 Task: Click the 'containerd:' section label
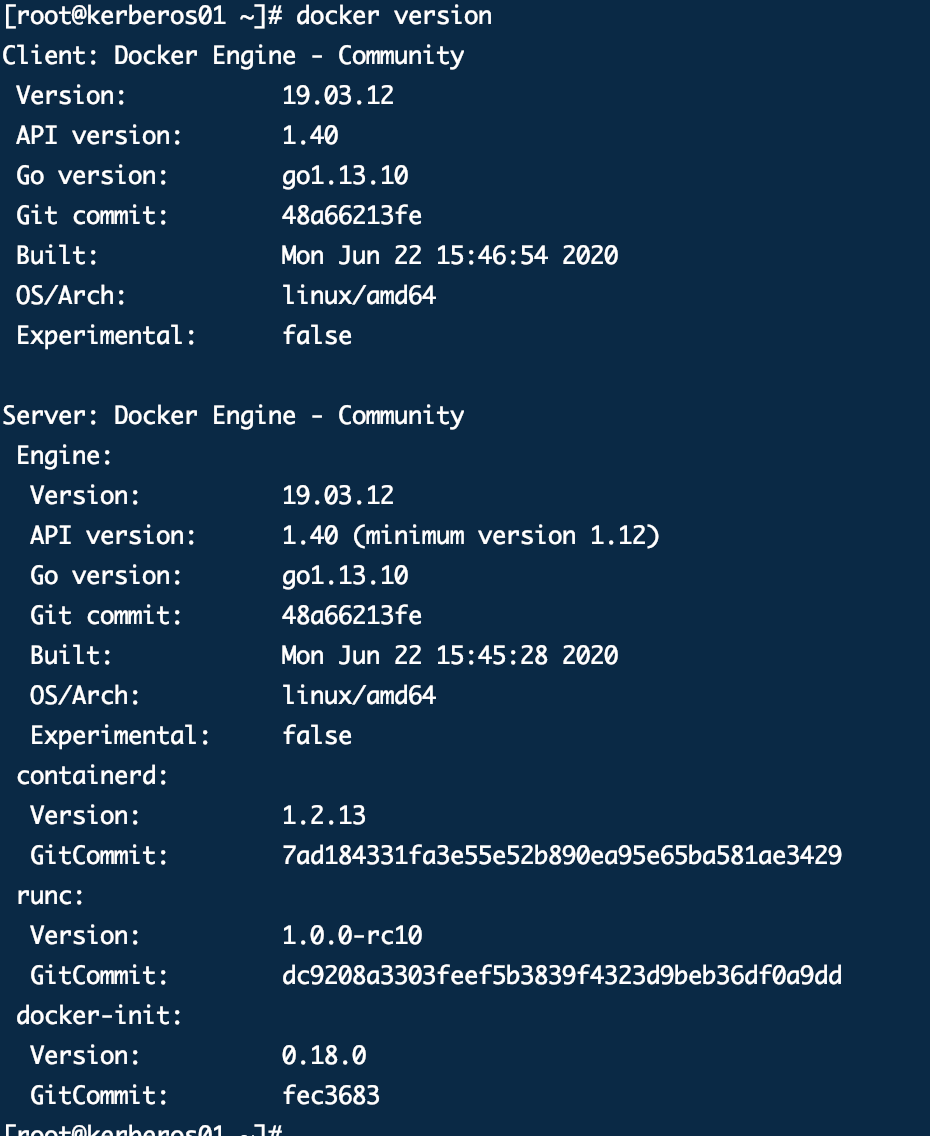click(93, 776)
